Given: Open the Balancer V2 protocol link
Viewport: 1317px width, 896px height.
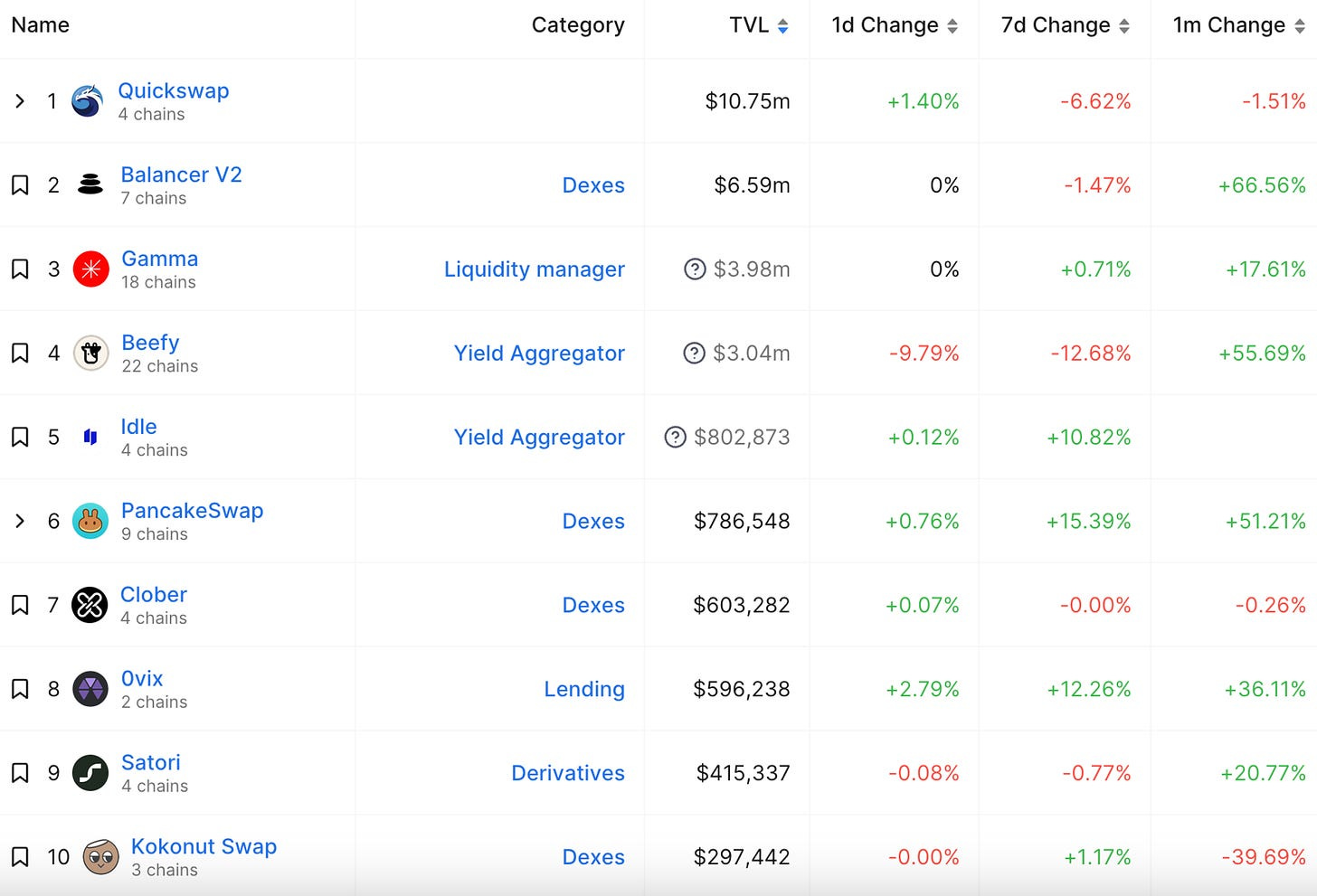Looking at the screenshot, I should 182,174.
